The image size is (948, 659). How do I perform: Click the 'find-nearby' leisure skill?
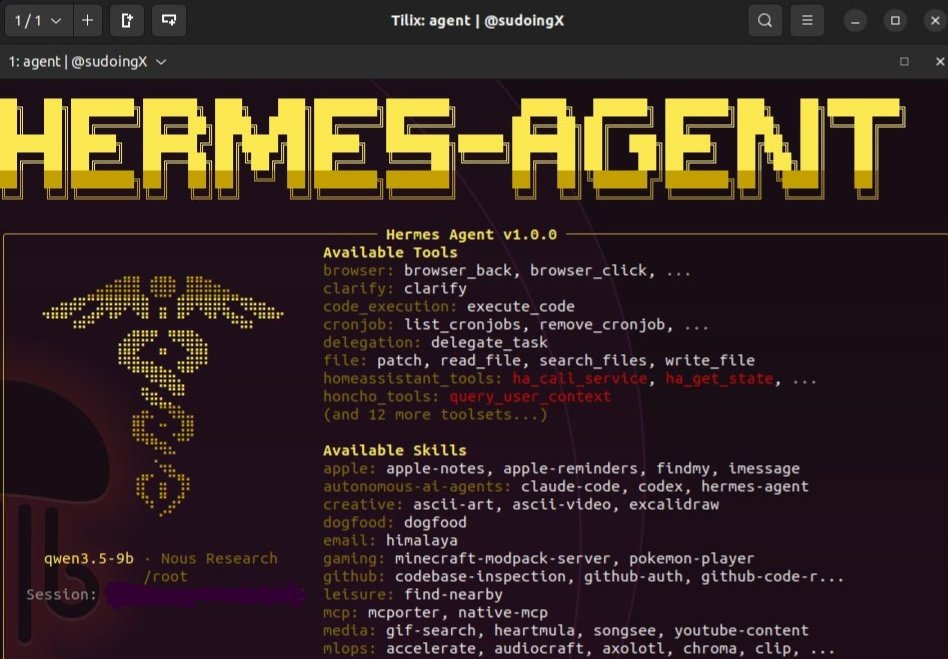[x=453, y=595]
